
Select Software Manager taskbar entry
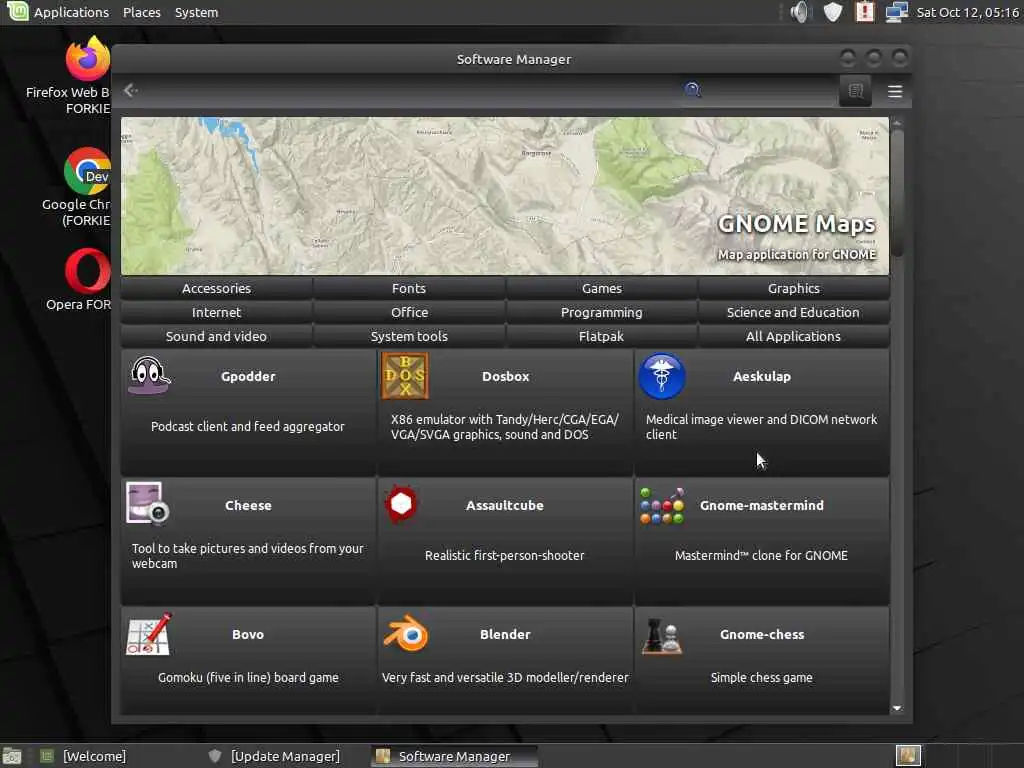pos(454,756)
